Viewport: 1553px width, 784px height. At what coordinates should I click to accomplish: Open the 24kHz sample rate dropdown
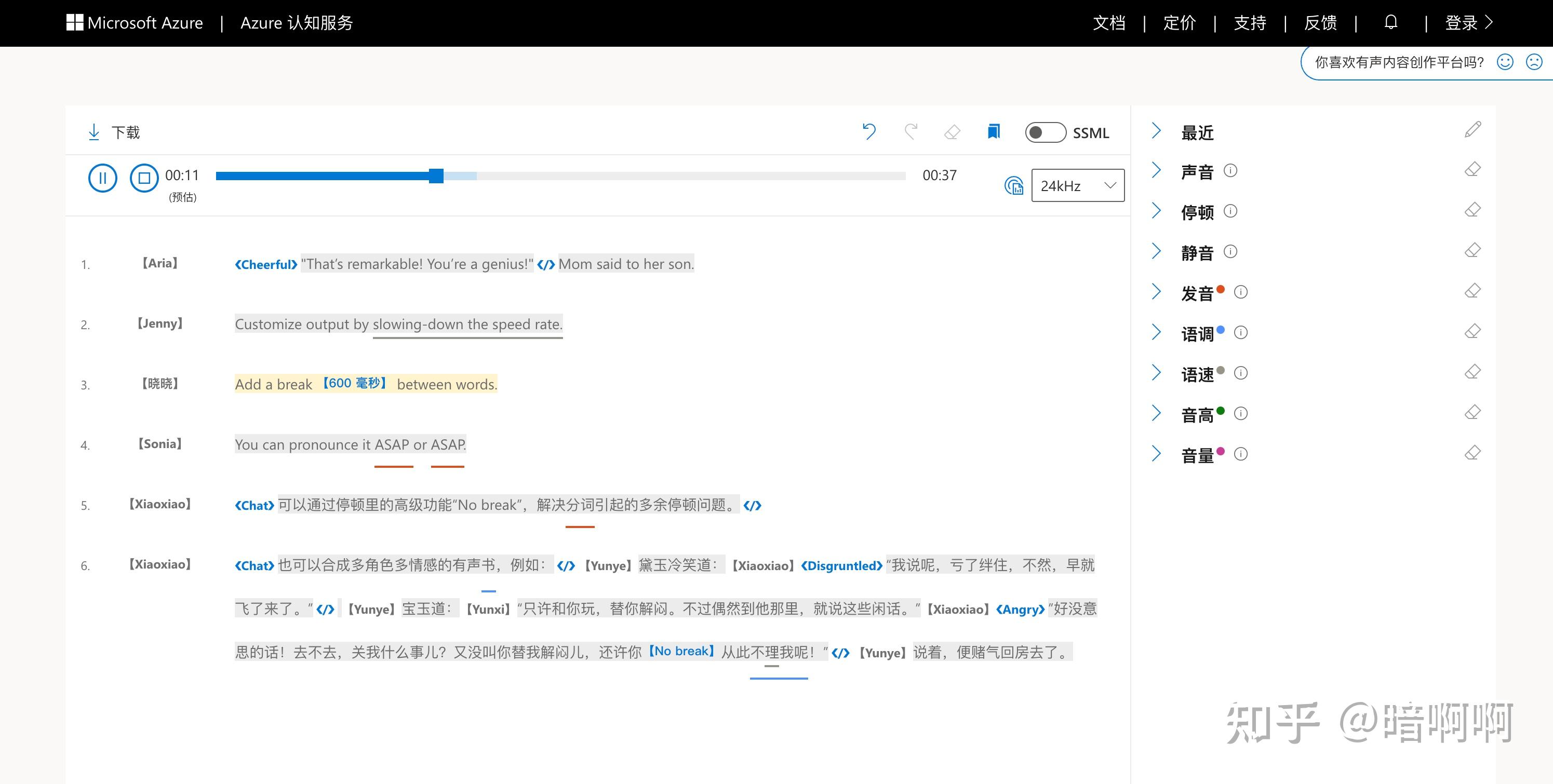tap(1077, 185)
